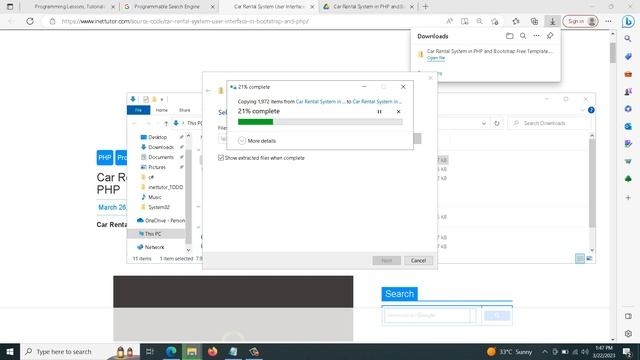Open Edge sidebar Outlook icon

pos(628,127)
